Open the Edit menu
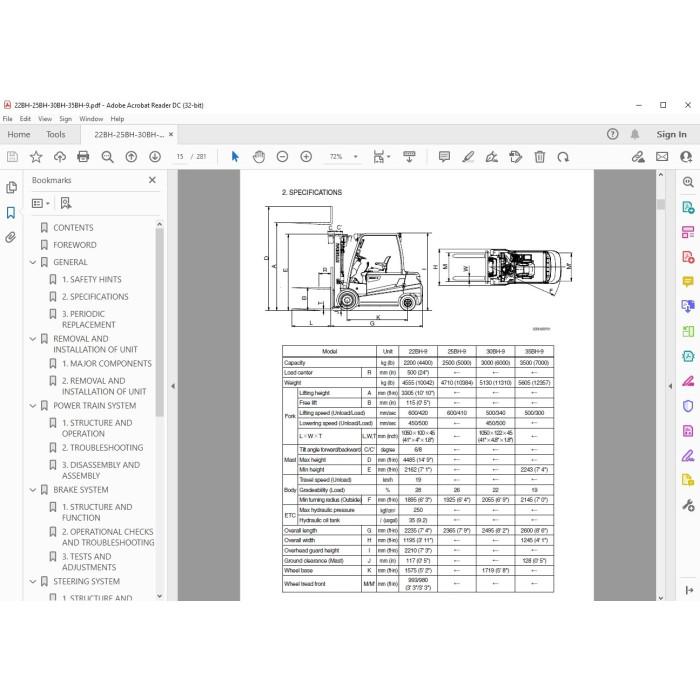700x700 pixels. [25, 119]
